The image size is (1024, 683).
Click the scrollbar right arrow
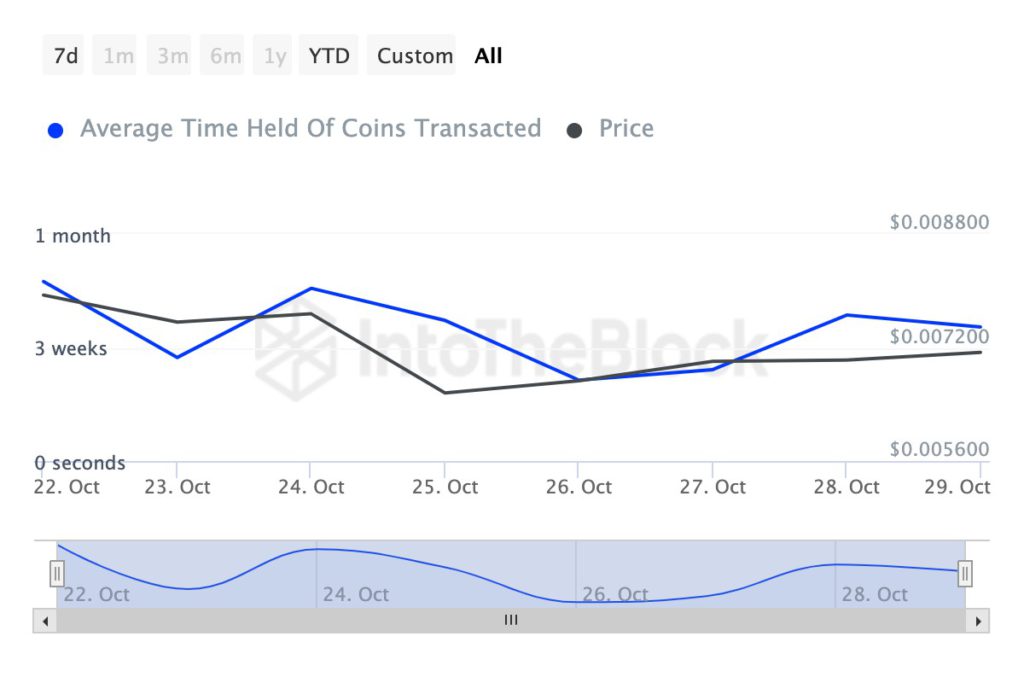click(x=978, y=621)
